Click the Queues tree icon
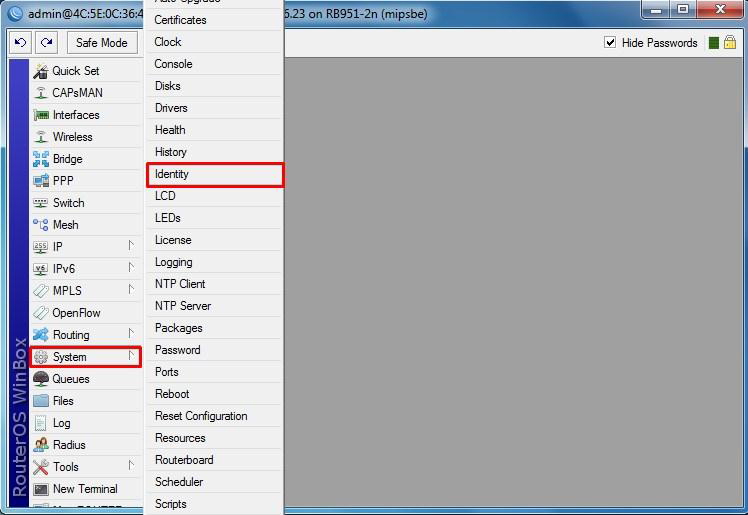 pos(41,379)
